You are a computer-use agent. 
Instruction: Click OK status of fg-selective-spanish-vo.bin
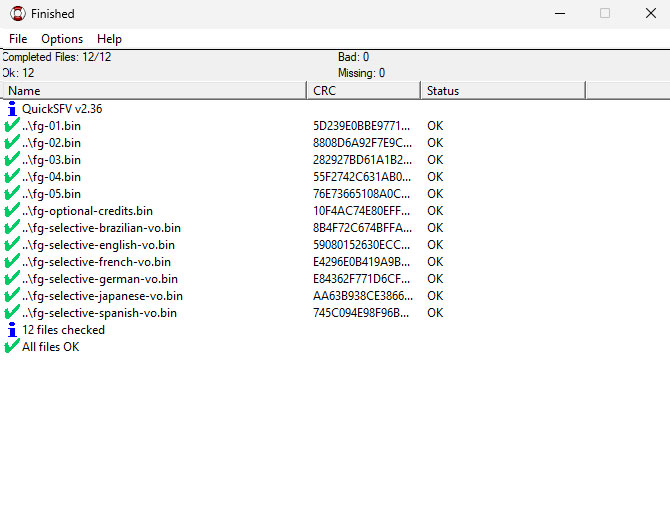pos(435,313)
